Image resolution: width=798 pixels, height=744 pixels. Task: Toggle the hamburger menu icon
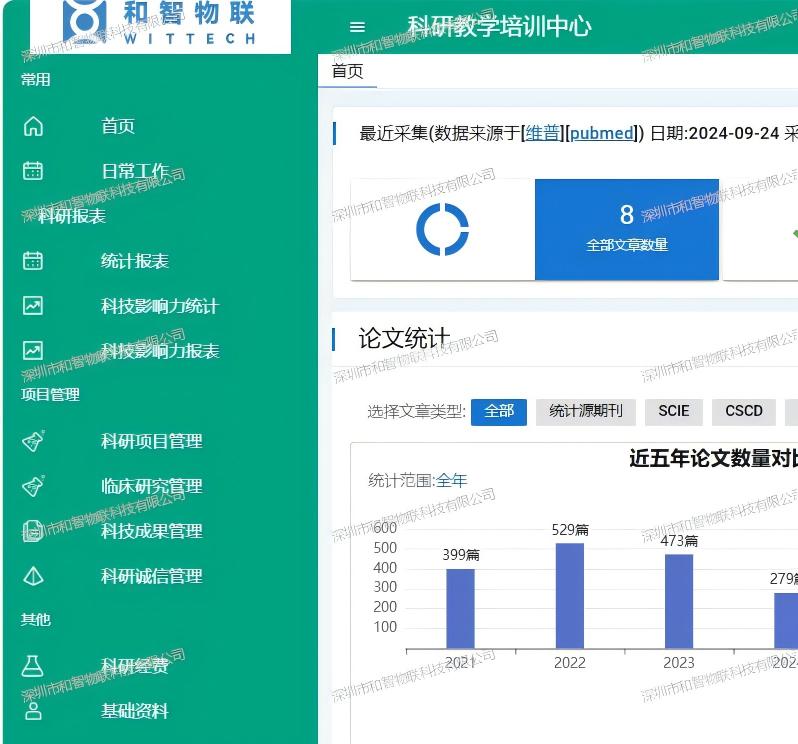pyautogui.click(x=357, y=27)
